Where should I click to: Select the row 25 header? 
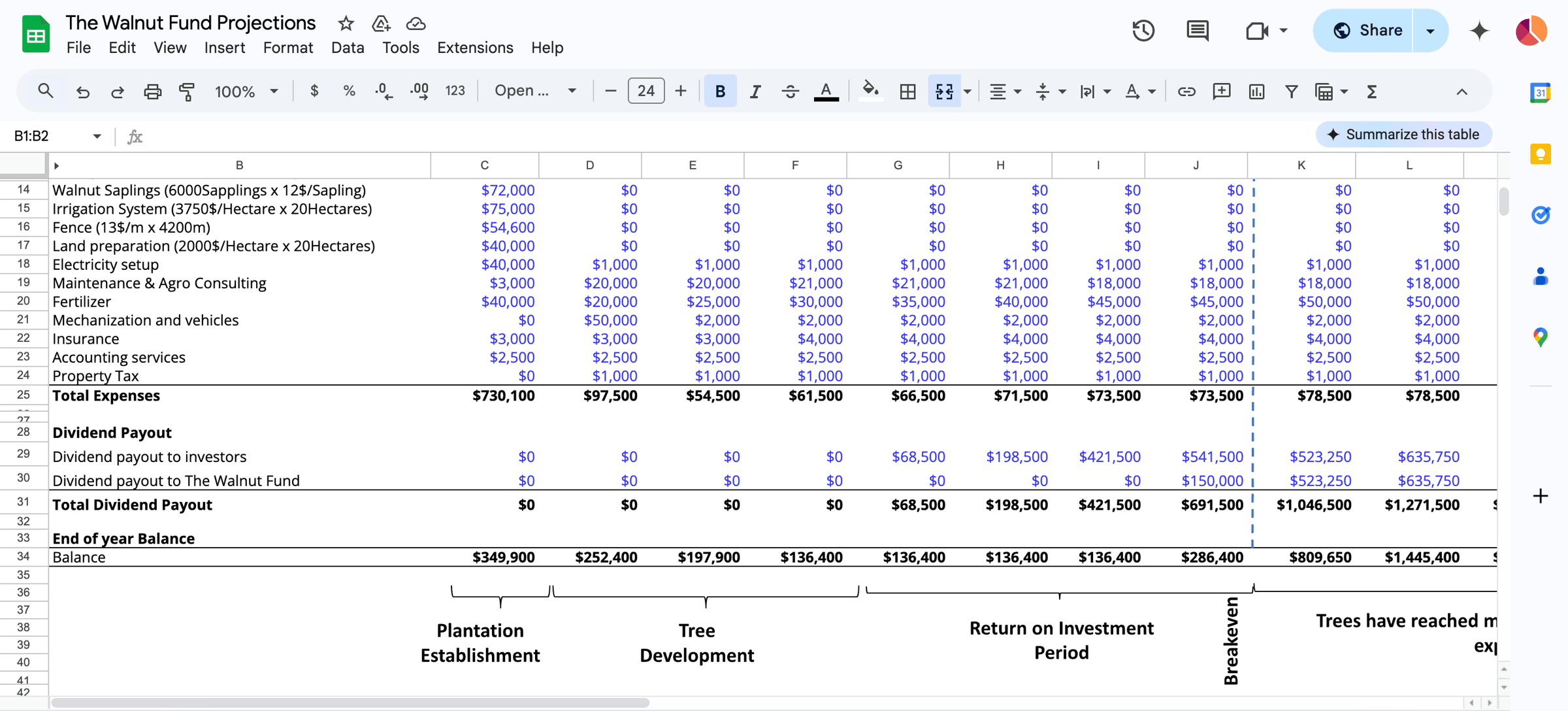coord(24,395)
